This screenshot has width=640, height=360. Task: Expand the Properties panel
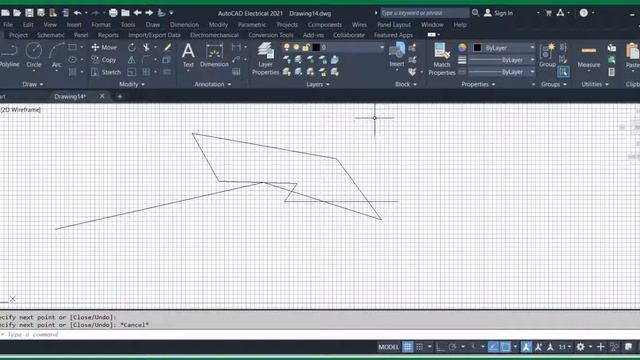[478, 84]
